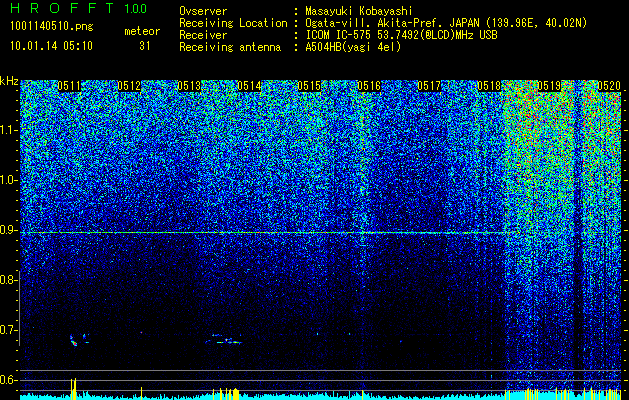Click the 'Receiver' field label
This screenshot has width=629, height=400.
click(203, 35)
